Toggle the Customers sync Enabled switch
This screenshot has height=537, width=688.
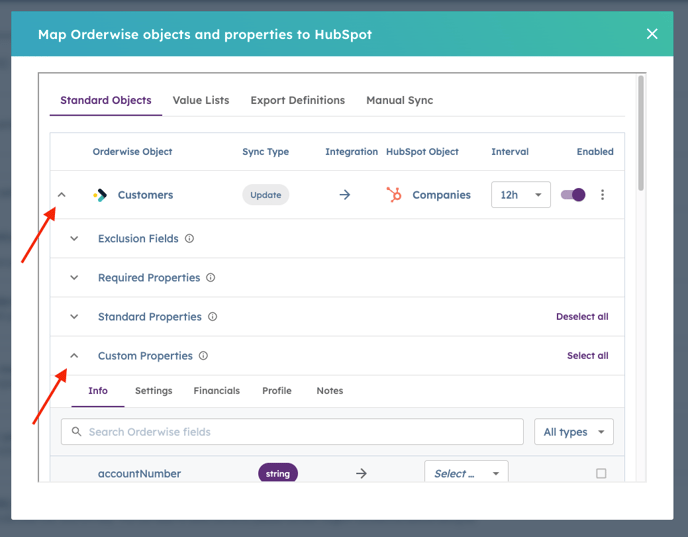tap(573, 194)
